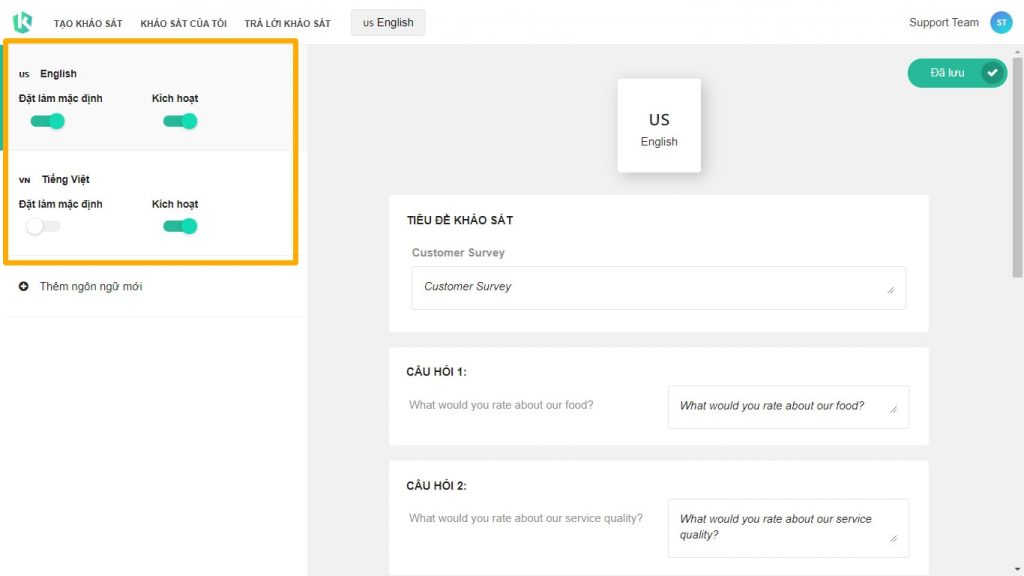Toggle English Kích hoạt switch

tap(180, 121)
